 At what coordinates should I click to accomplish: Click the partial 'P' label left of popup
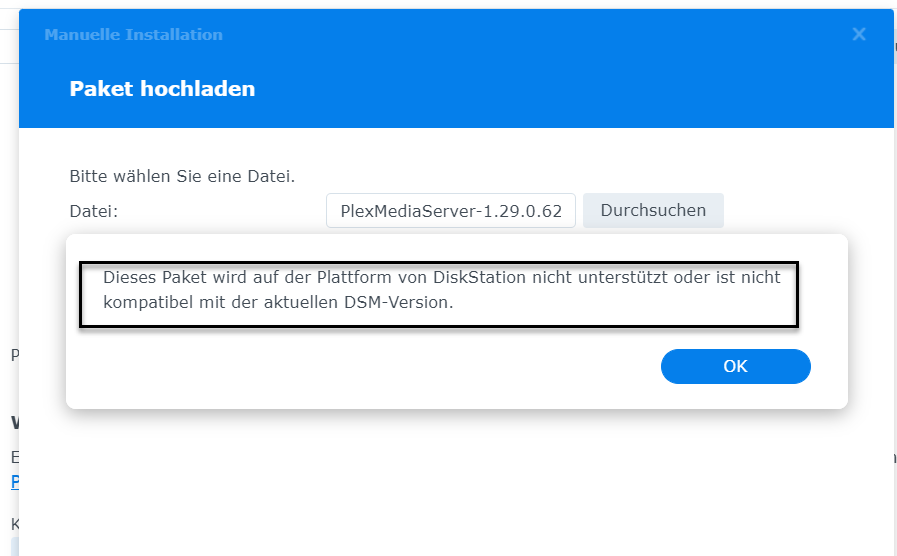14,354
